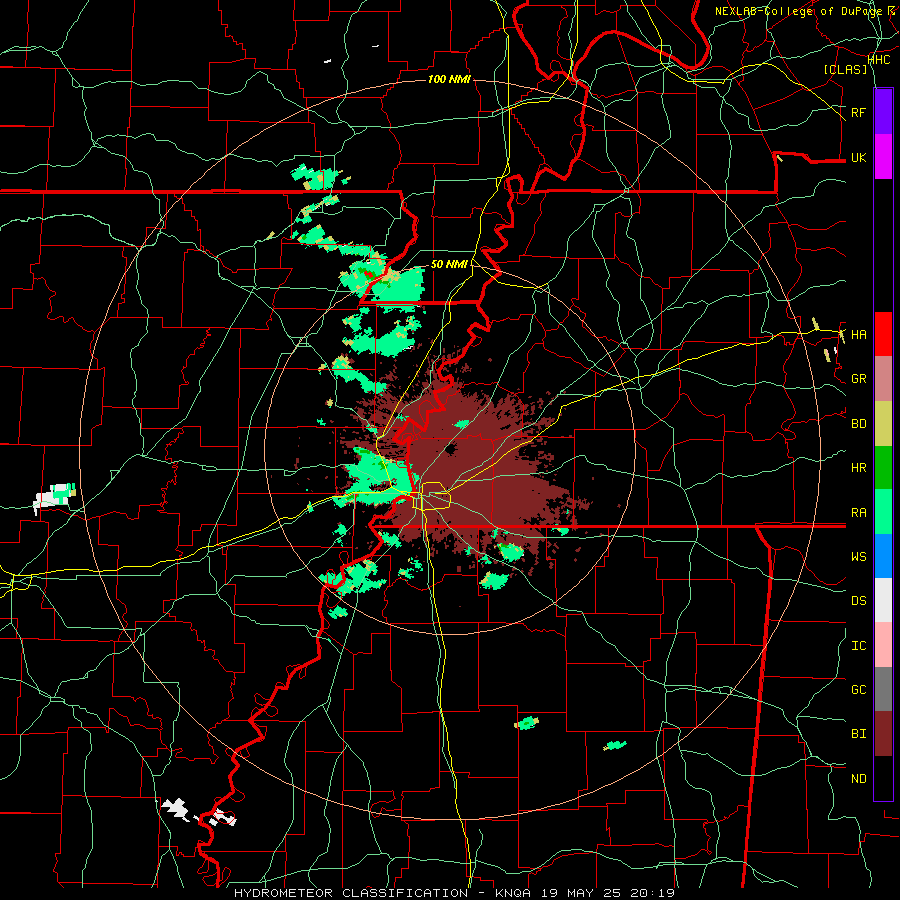This screenshot has height=900, width=900.
Task: Click the Hydrometeor Classification KNQA title caption
Action: point(454,893)
